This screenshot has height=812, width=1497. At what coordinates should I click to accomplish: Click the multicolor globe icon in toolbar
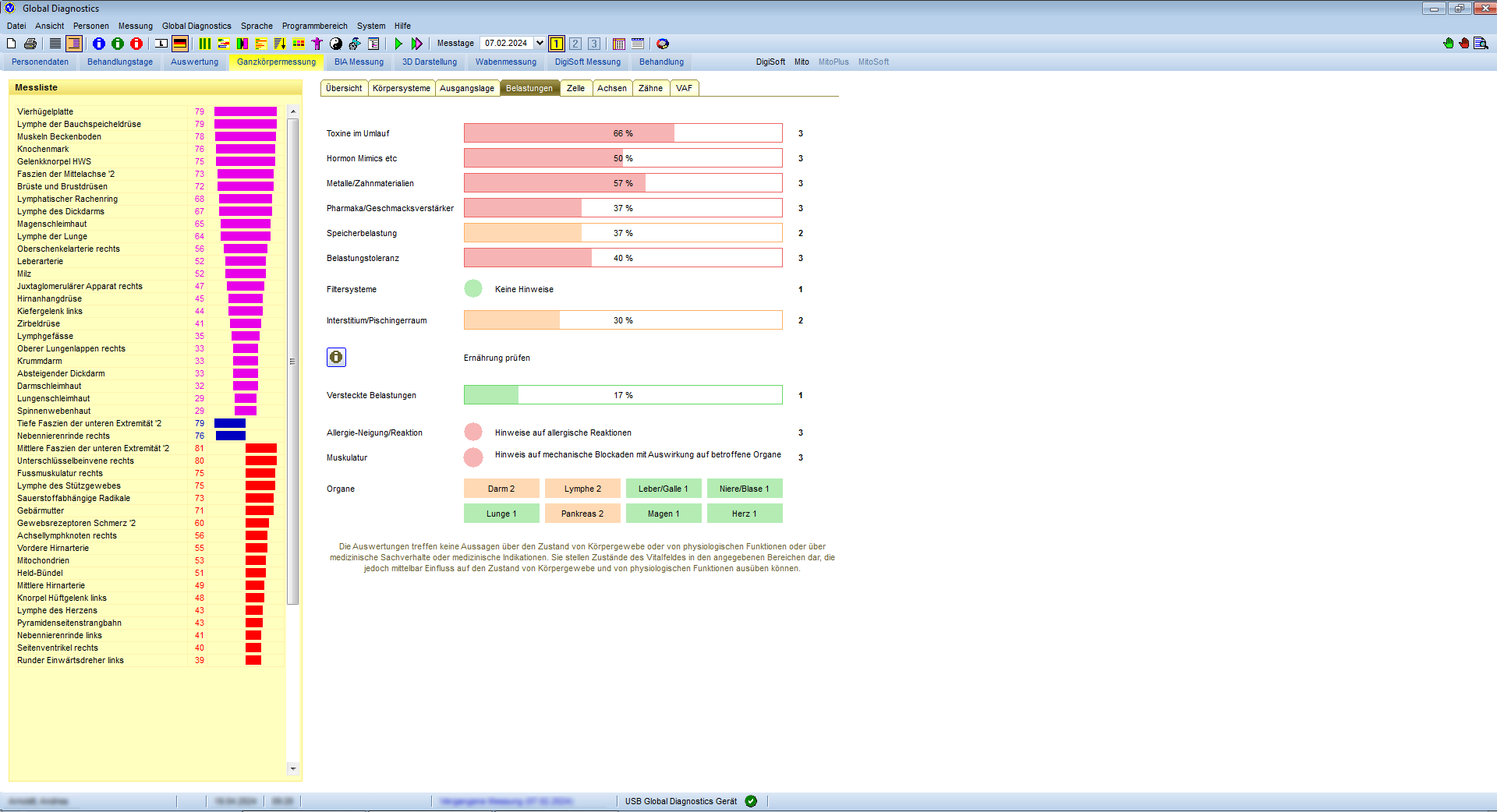click(663, 44)
